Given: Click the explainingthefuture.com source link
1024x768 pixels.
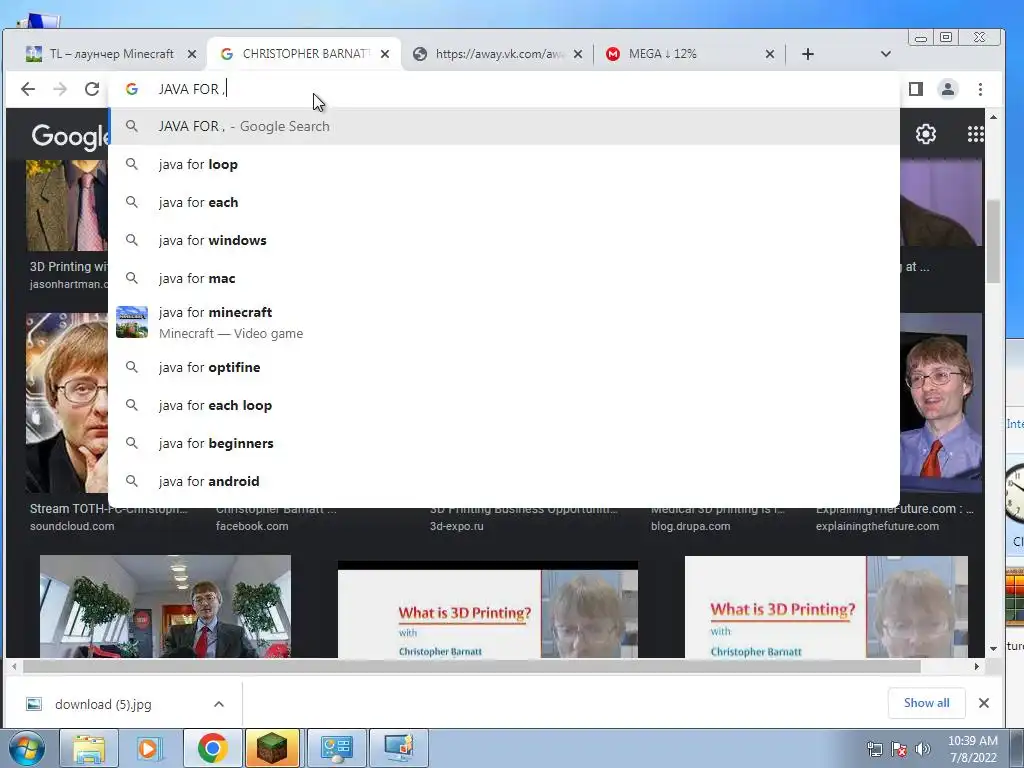Looking at the screenshot, I should click(877, 526).
